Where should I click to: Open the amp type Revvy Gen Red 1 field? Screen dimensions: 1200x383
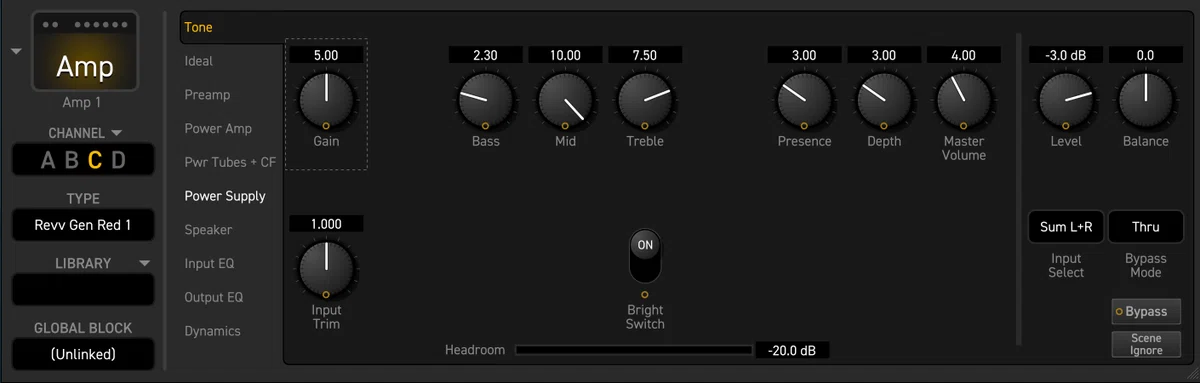click(x=83, y=225)
